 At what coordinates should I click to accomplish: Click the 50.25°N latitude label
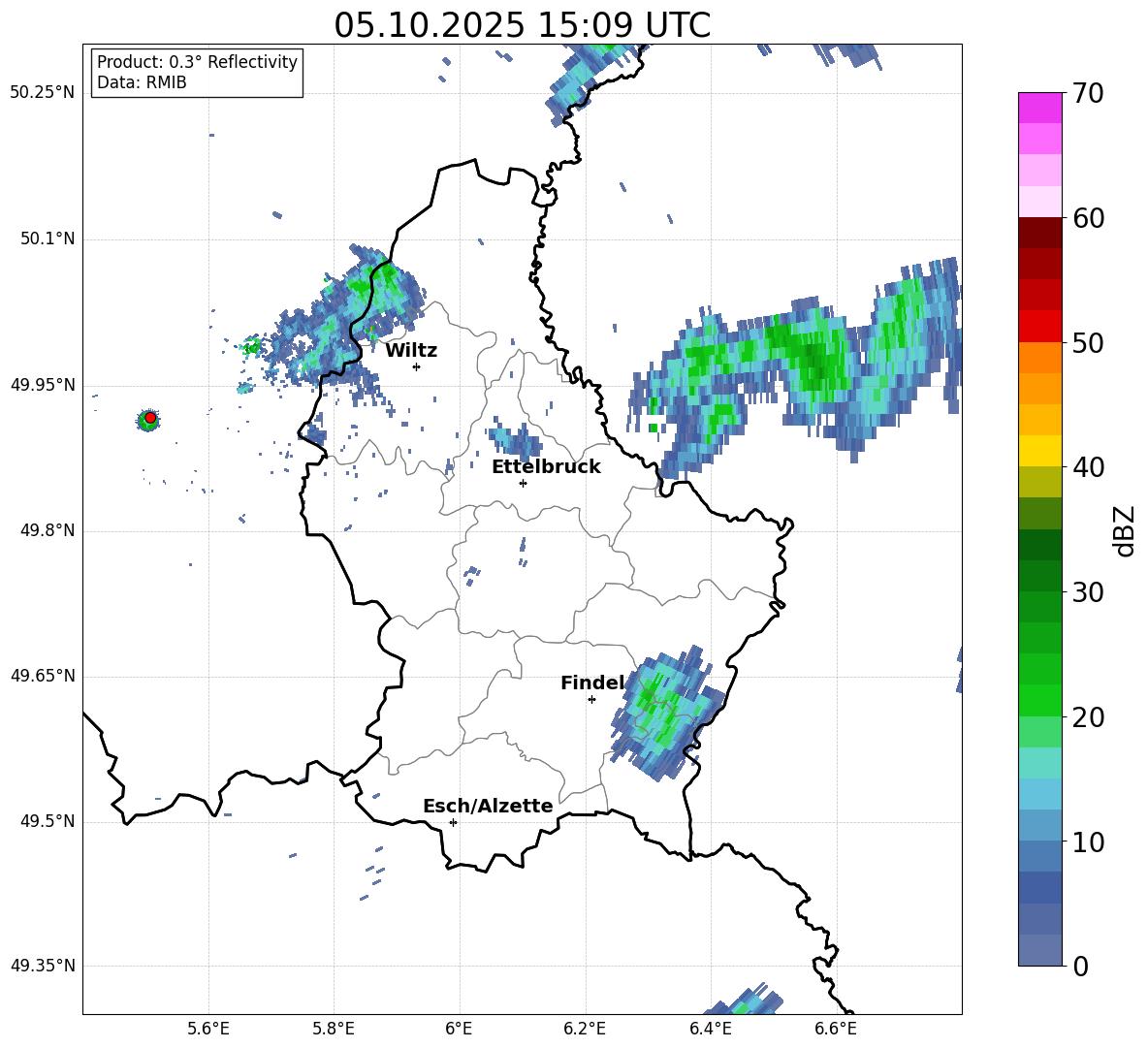[x=42, y=93]
